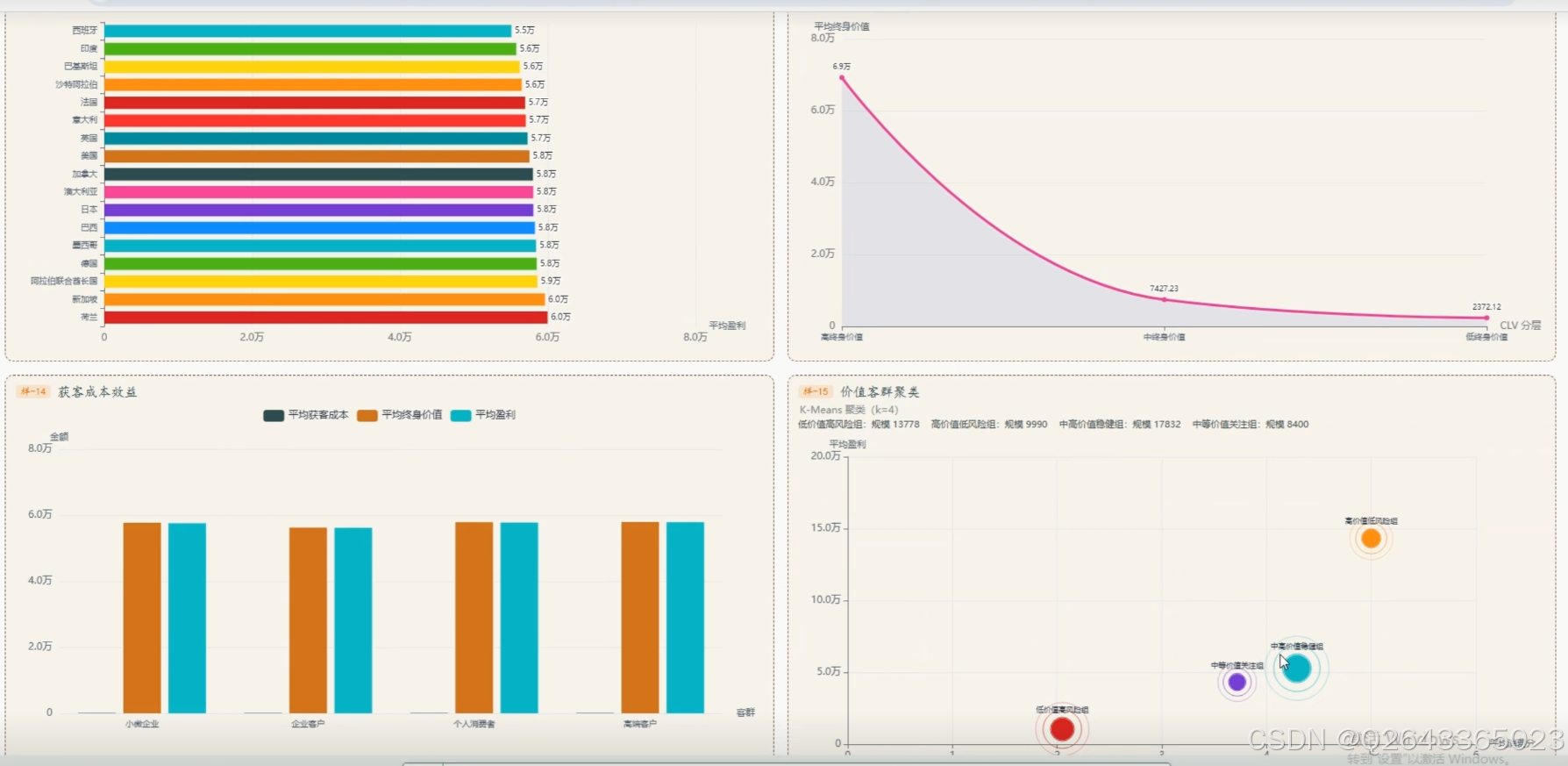Toggle the 平均终身价值 legend series
1568x766 pixels.
[400, 415]
